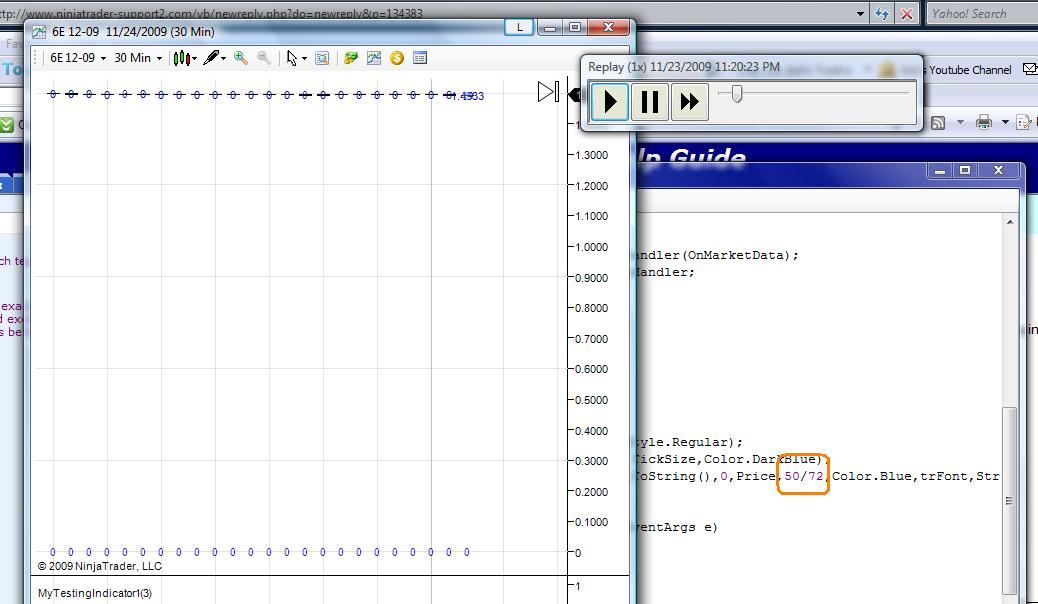Image resolution: width=1038 pixels, height=604 pixels.
Task: Expand the drawing tools dropdown arrow
Action: (x=223, y=59)
